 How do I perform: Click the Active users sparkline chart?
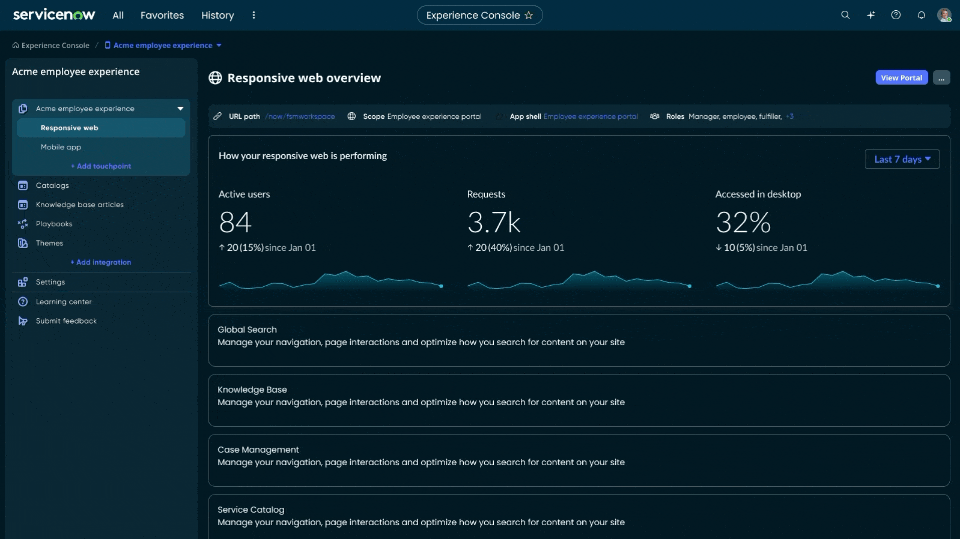point(331,280)
